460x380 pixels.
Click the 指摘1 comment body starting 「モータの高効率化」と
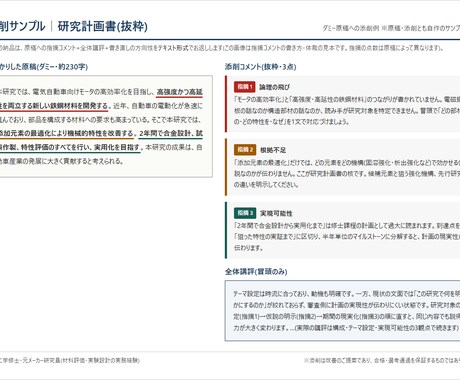pos(347,110)
